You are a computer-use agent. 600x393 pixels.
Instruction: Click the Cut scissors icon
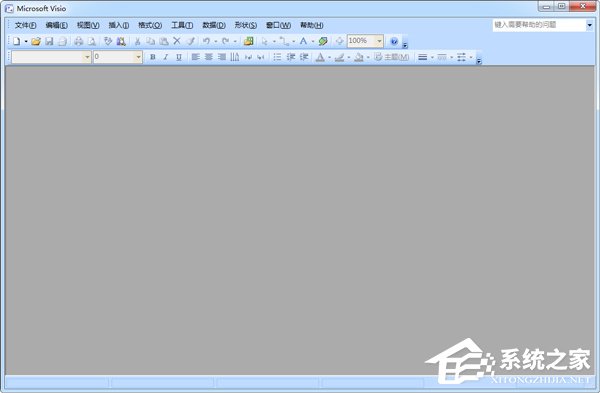click(137, 41)
